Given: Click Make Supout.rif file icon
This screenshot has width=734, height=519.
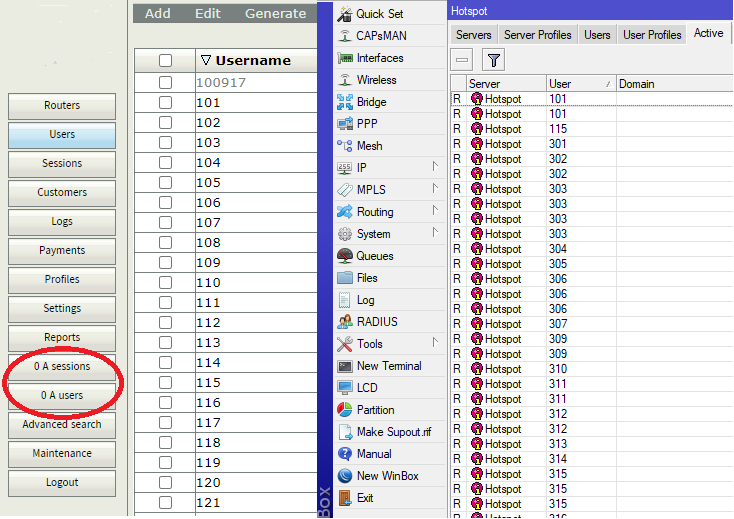Looking at the screenshot, I should [345, 432].
